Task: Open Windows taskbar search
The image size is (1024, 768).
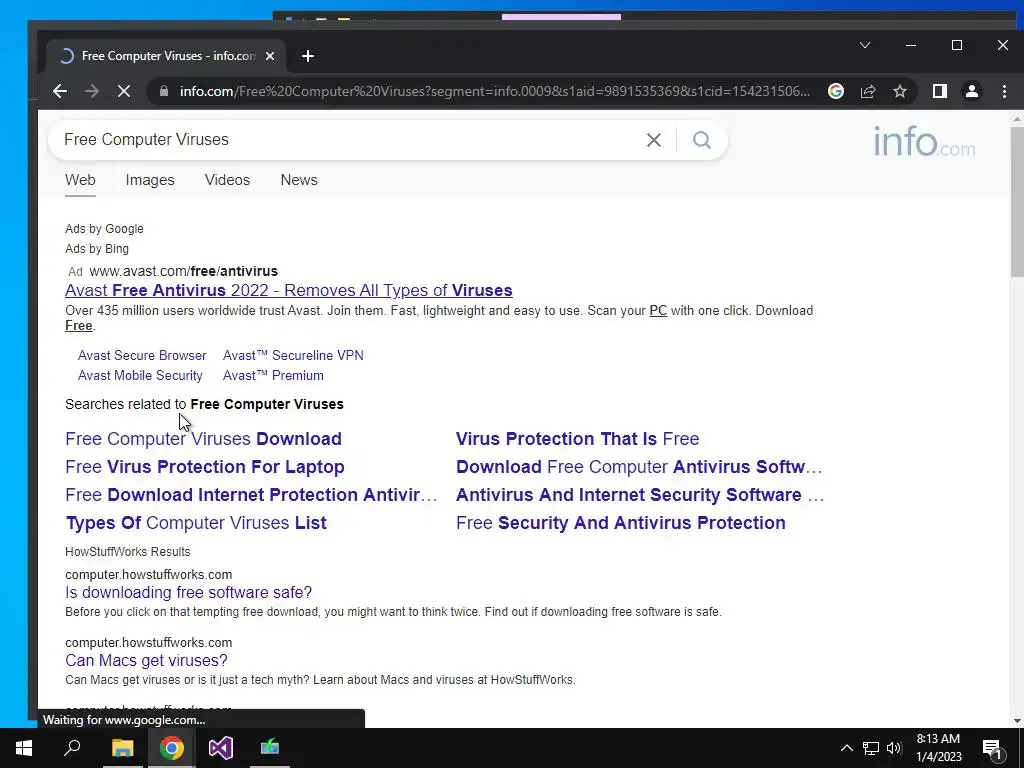Action: pos(72,748)
